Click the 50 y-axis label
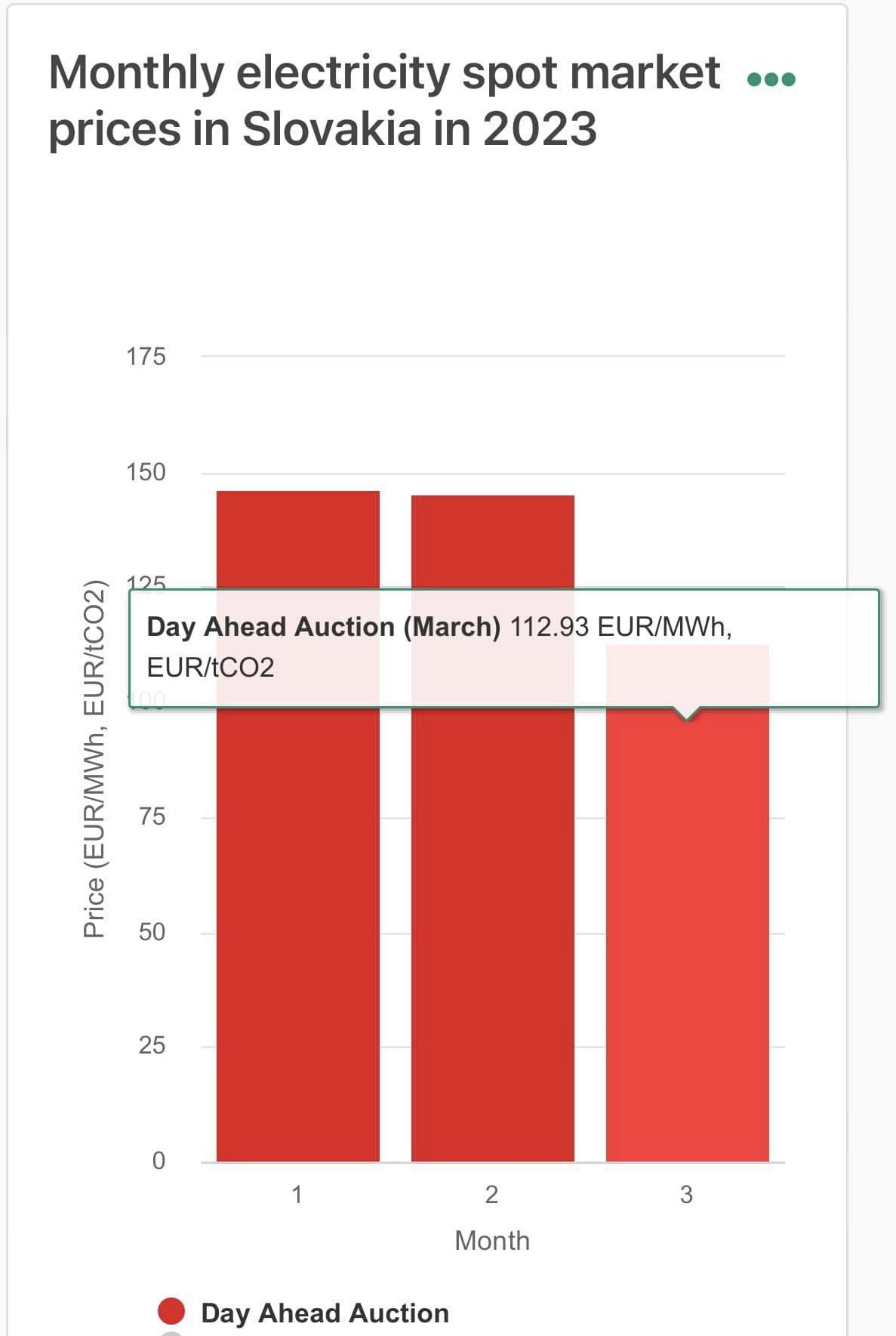Screen dimensions: 896x1336 [152, 932]
